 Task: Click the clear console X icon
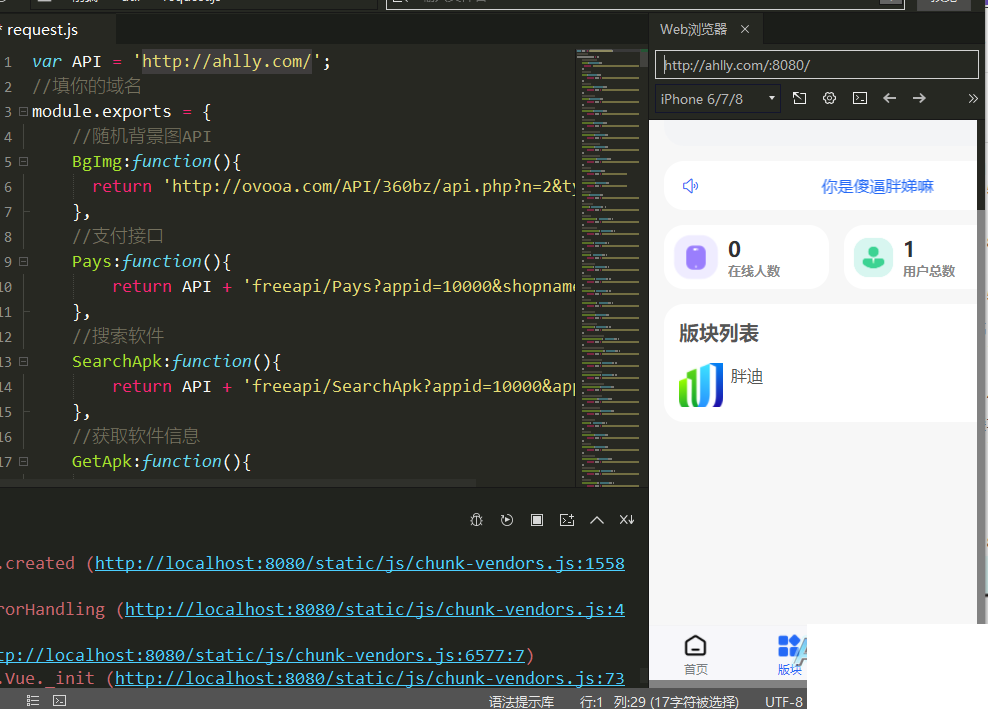pyautogui.click(x=627, y=520)
